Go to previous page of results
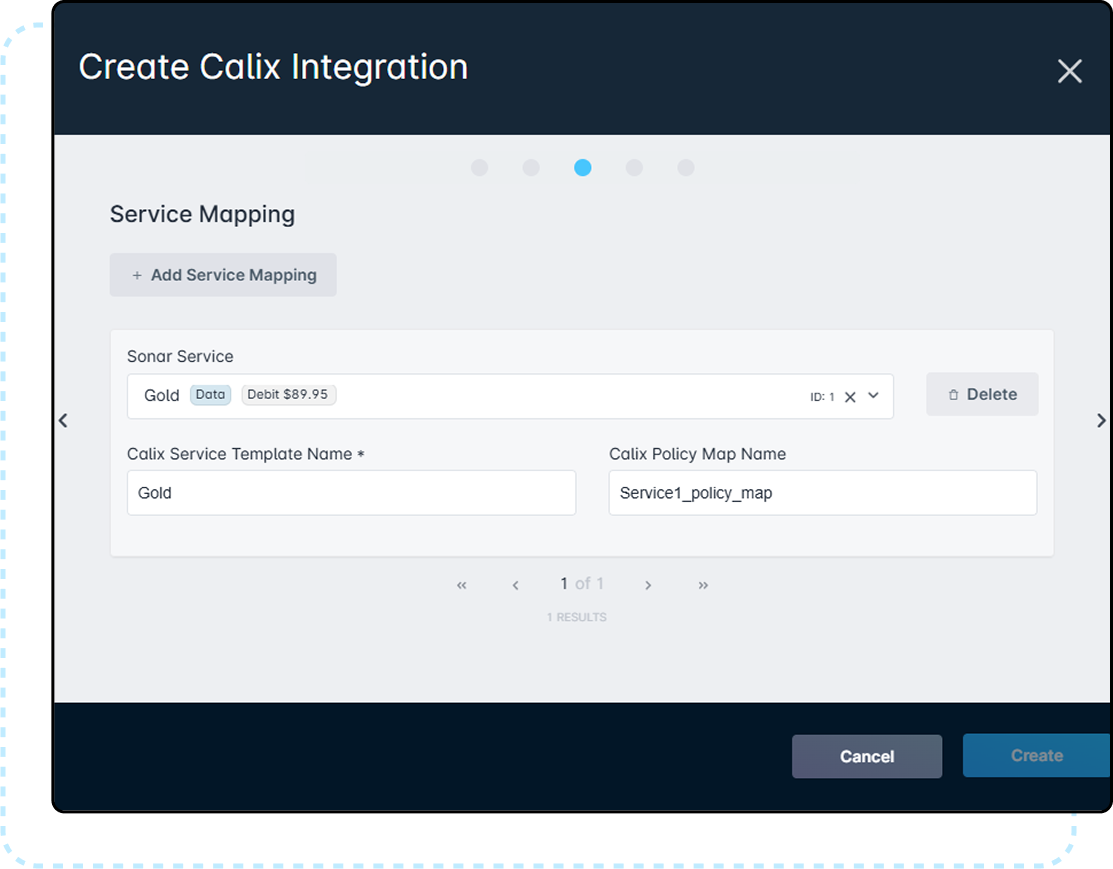The height and width of the screenshot is (869, 1113). [515, 585]
